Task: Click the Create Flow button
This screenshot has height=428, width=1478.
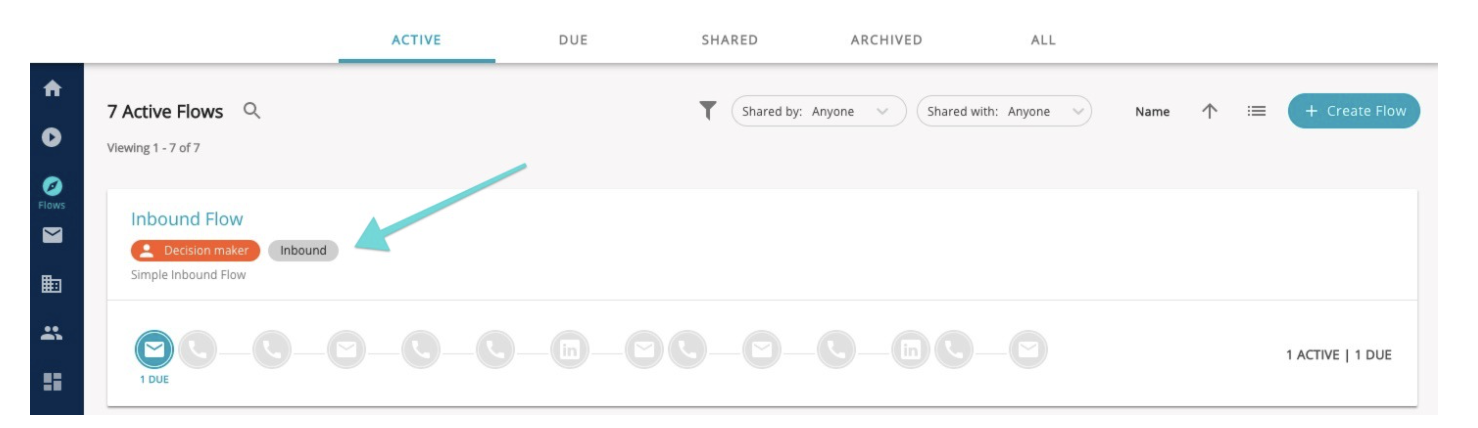Action: [1354, 111]
